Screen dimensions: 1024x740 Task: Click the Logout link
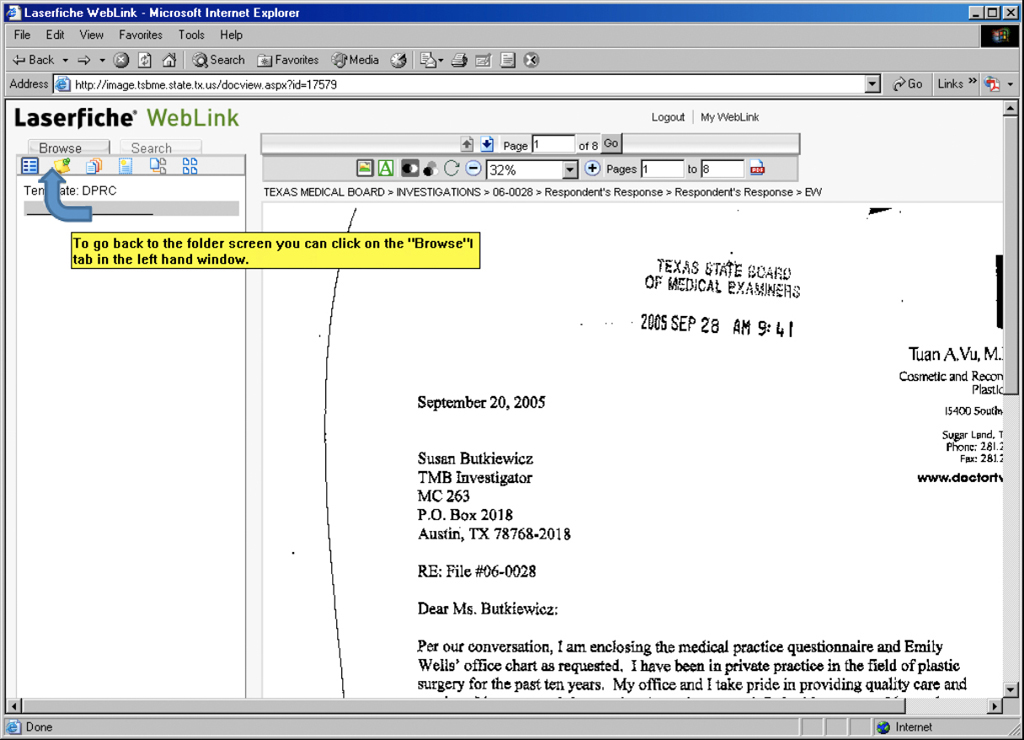(668, 117)
